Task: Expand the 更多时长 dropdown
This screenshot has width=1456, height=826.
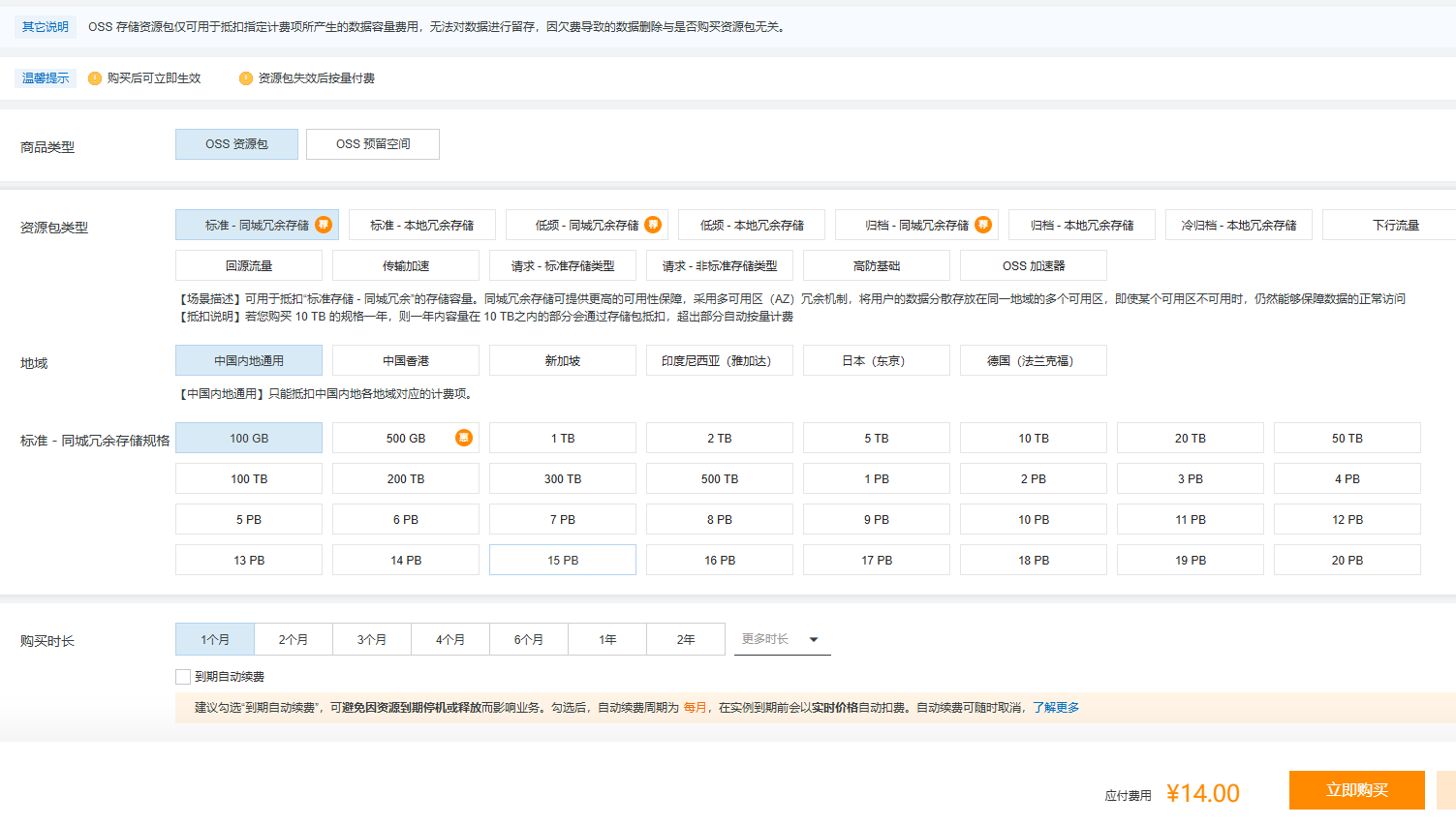Action: 781,639
